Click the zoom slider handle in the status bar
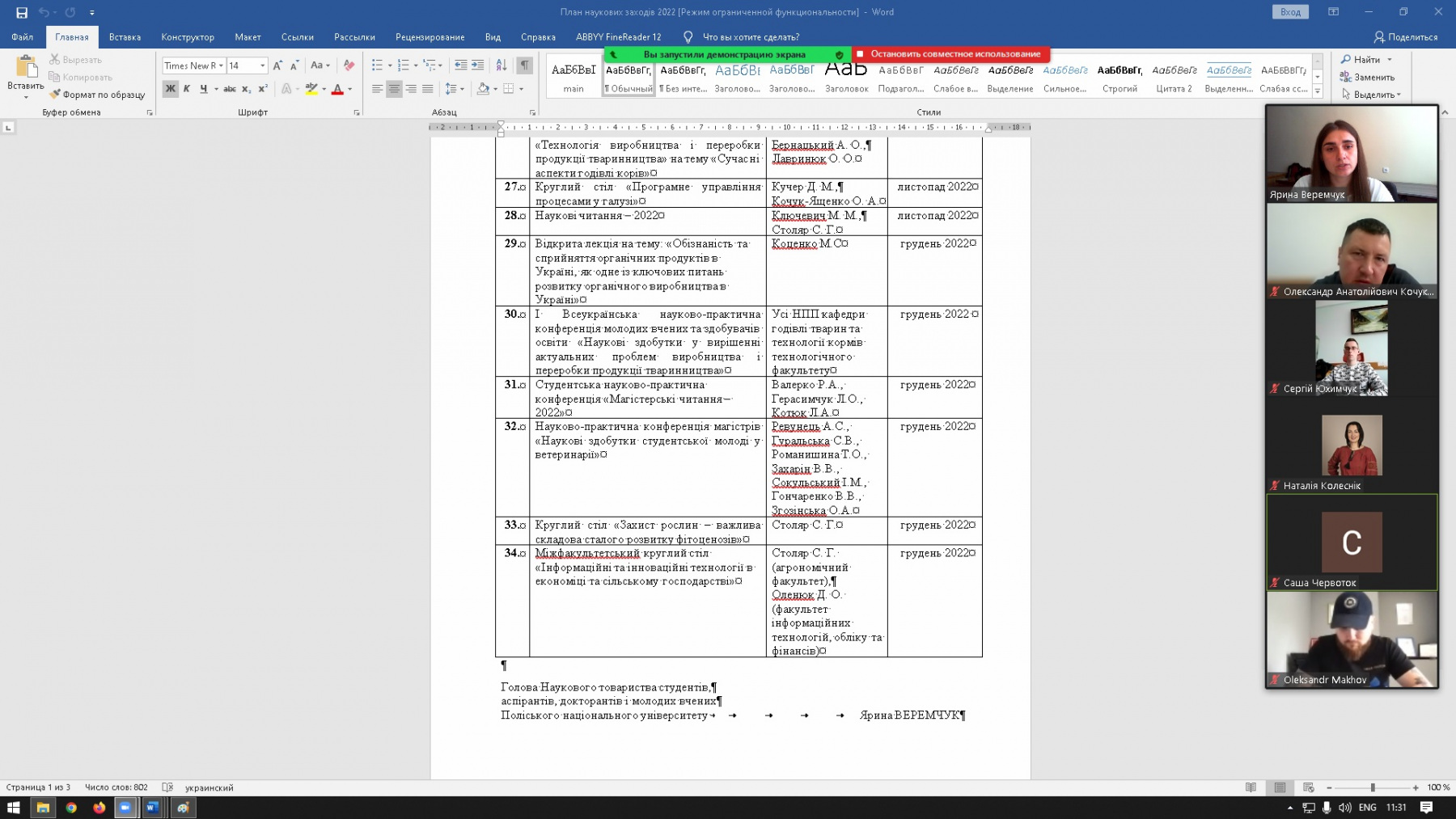 pos(1372,787)
